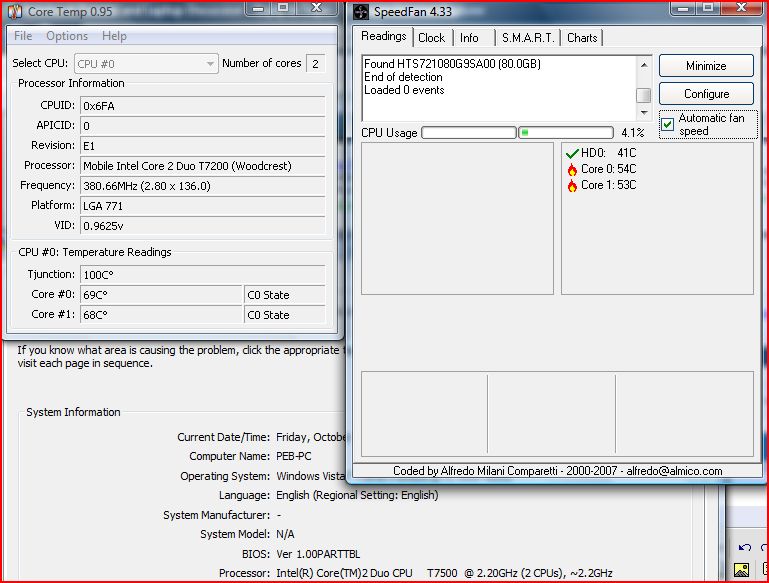Click the log scrollbar up arrow
Image resolution: width=769 pixels, height=583 pixels.
pos(644,65)
